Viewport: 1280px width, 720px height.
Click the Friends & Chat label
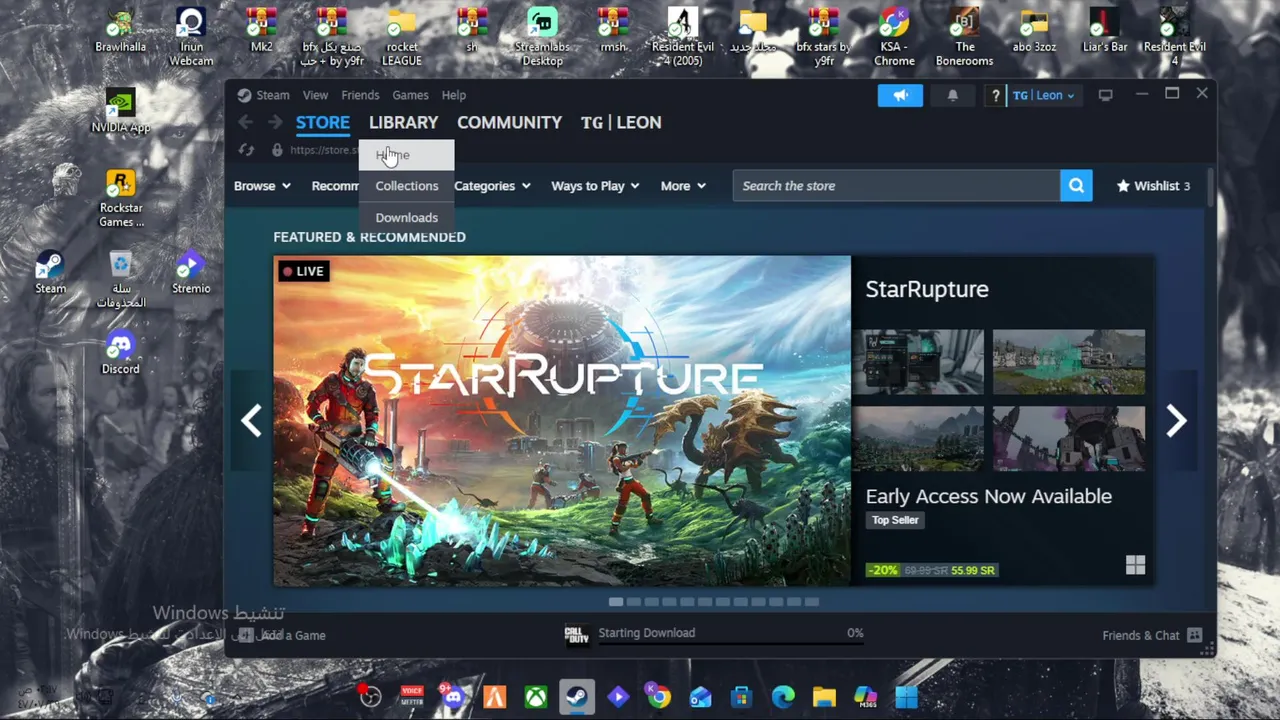pyautogui.click(x=1141, y=635)
